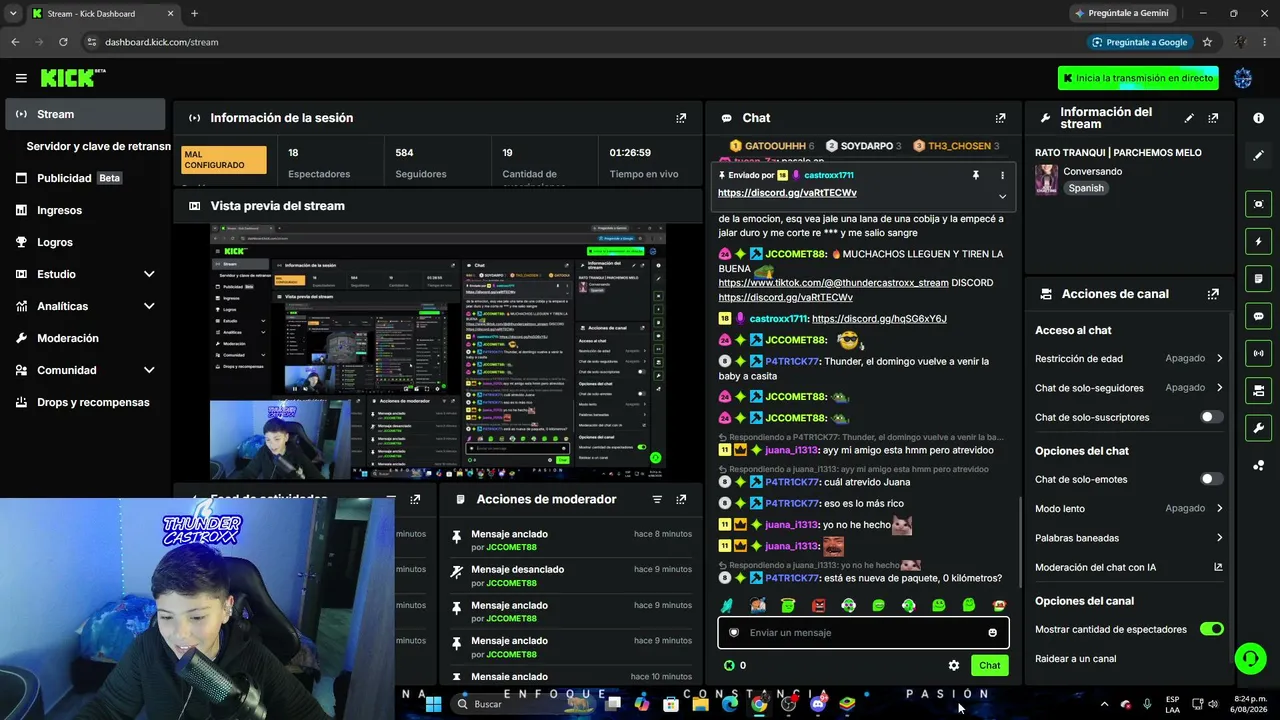Image resolution: width=1280 pixels, height=720 pixels.
Task: Select Stream in the sidebar
Action: click(x=85, y=114)
